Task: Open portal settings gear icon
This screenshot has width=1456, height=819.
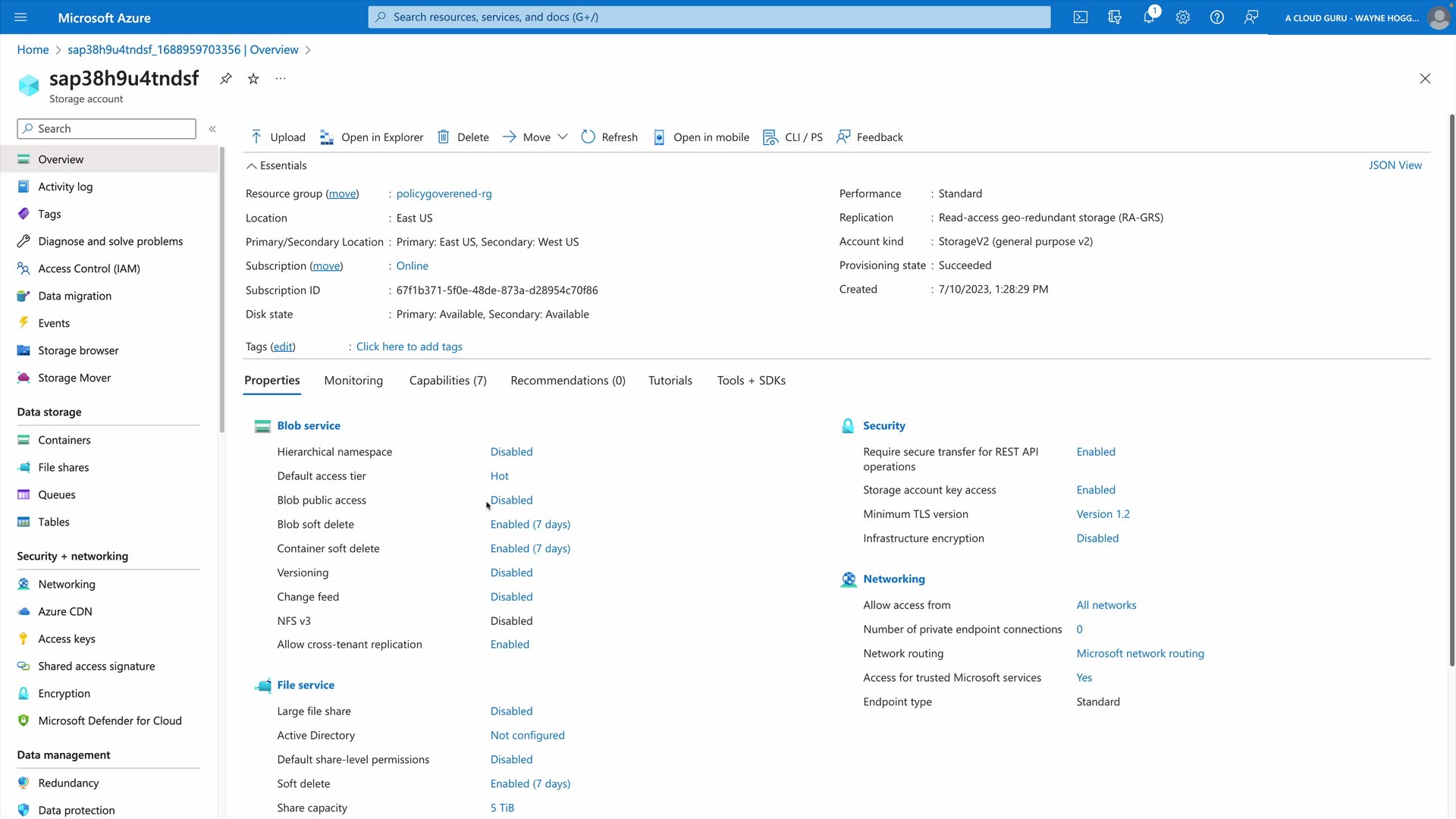Action: click(x=1183, y=17)
